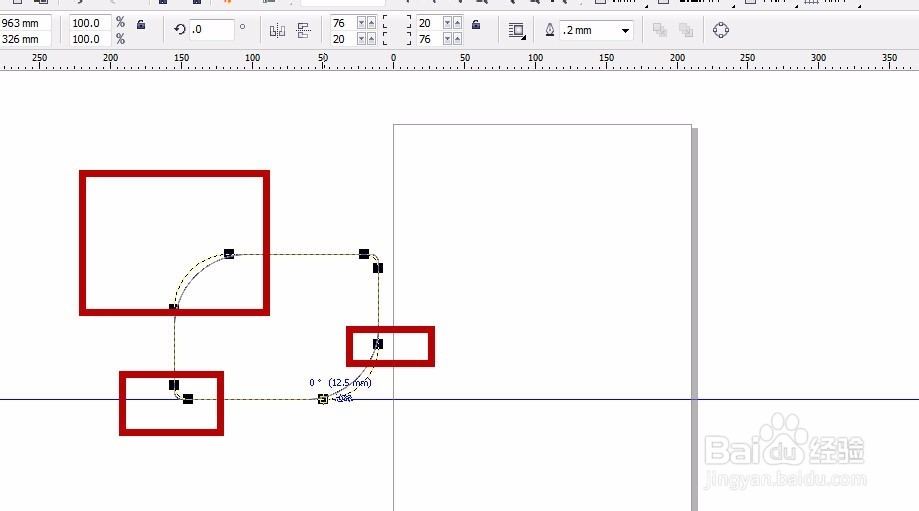Click the 300 mark on the horizontal ruler

click(818, 57)
